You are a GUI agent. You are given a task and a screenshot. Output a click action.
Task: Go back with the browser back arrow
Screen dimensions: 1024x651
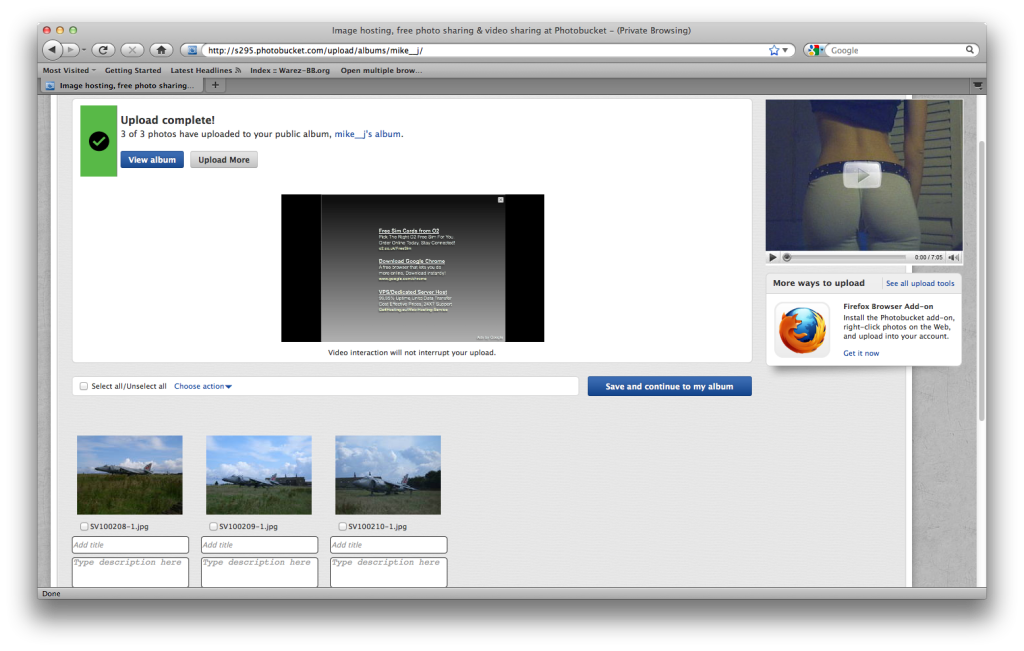pos(52,50)
